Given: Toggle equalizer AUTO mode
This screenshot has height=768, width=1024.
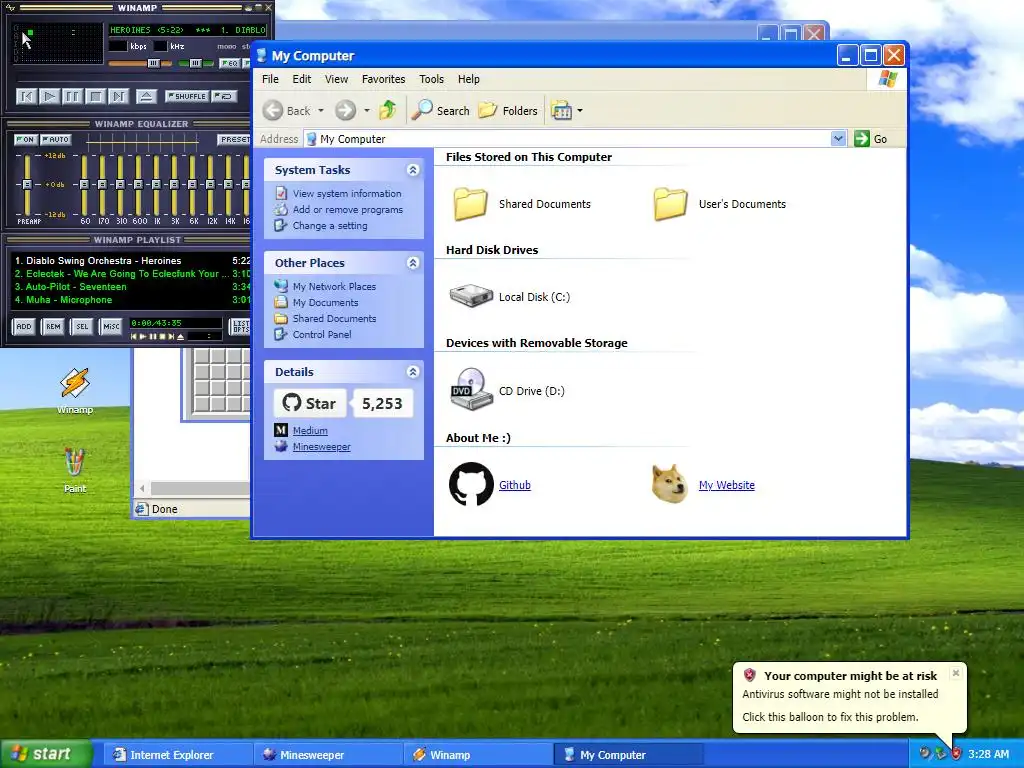Looking at the screenshot, I should (x=56, y=140).
